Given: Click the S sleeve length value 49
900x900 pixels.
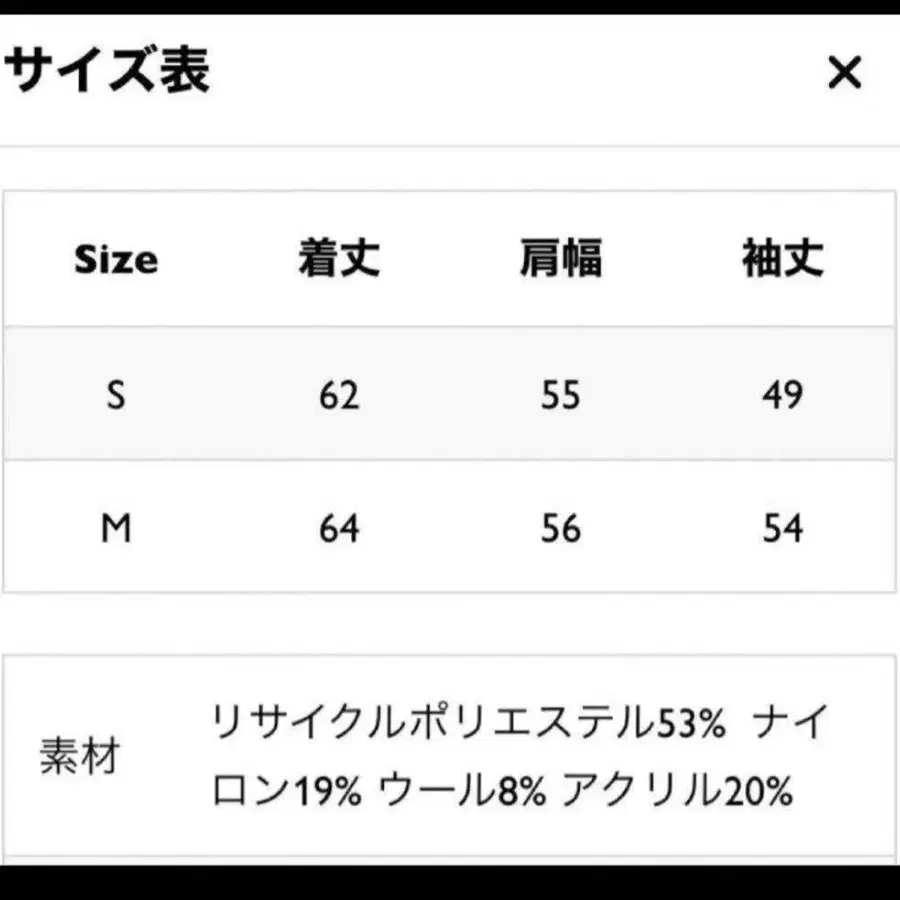Looking at the screenshot, I should [782, 395].
